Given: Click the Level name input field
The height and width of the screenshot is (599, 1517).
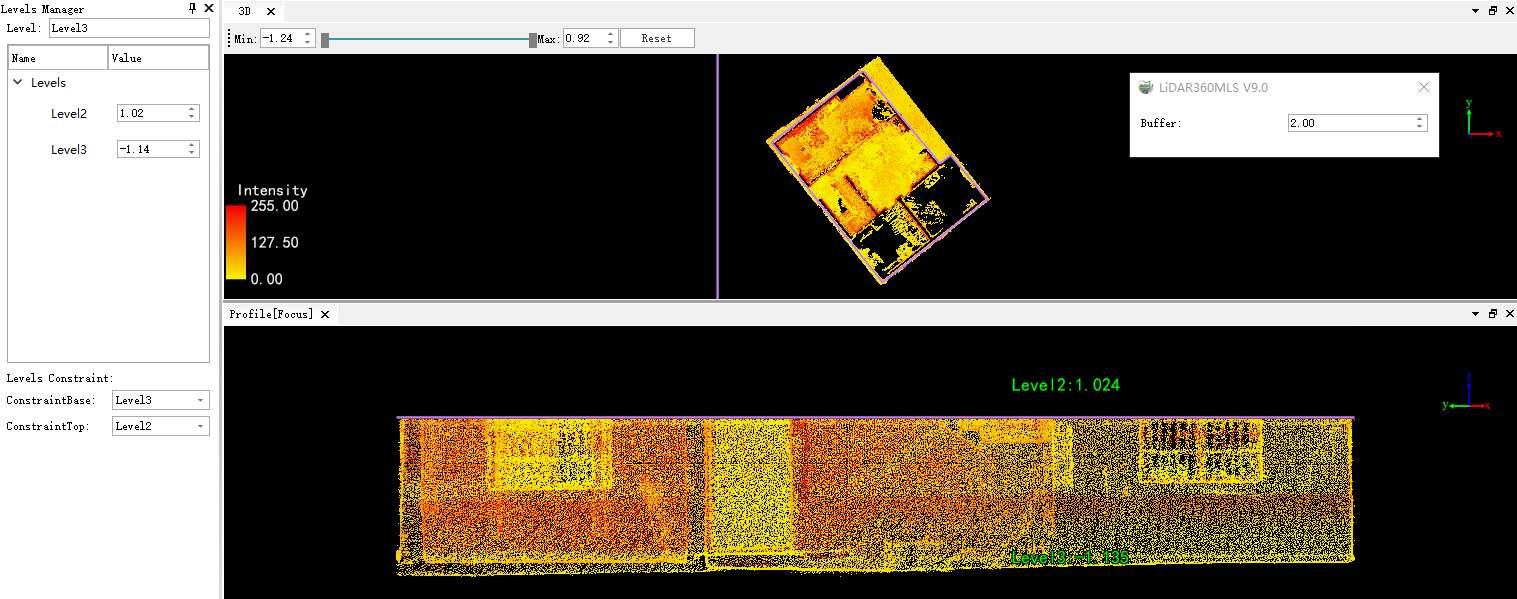Looking at the screenshot, I should [x=128, y=28].
